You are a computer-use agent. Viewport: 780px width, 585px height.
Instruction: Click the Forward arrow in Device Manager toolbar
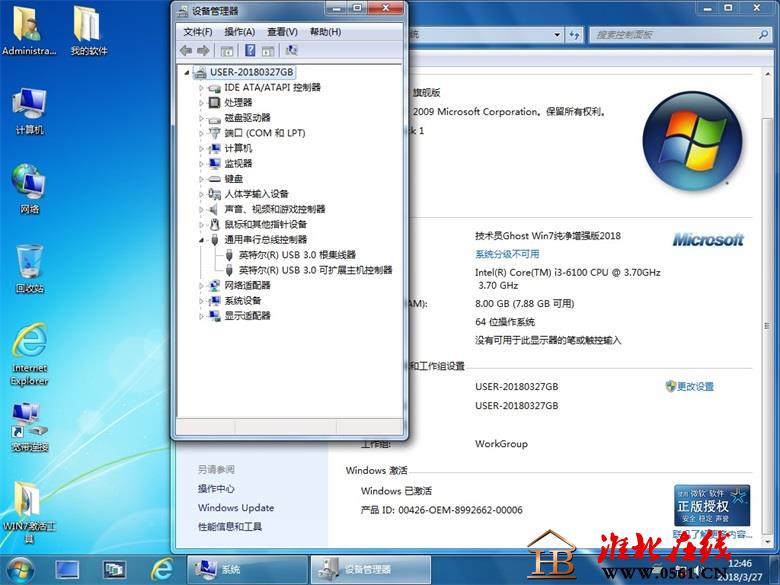coord(203,51)
